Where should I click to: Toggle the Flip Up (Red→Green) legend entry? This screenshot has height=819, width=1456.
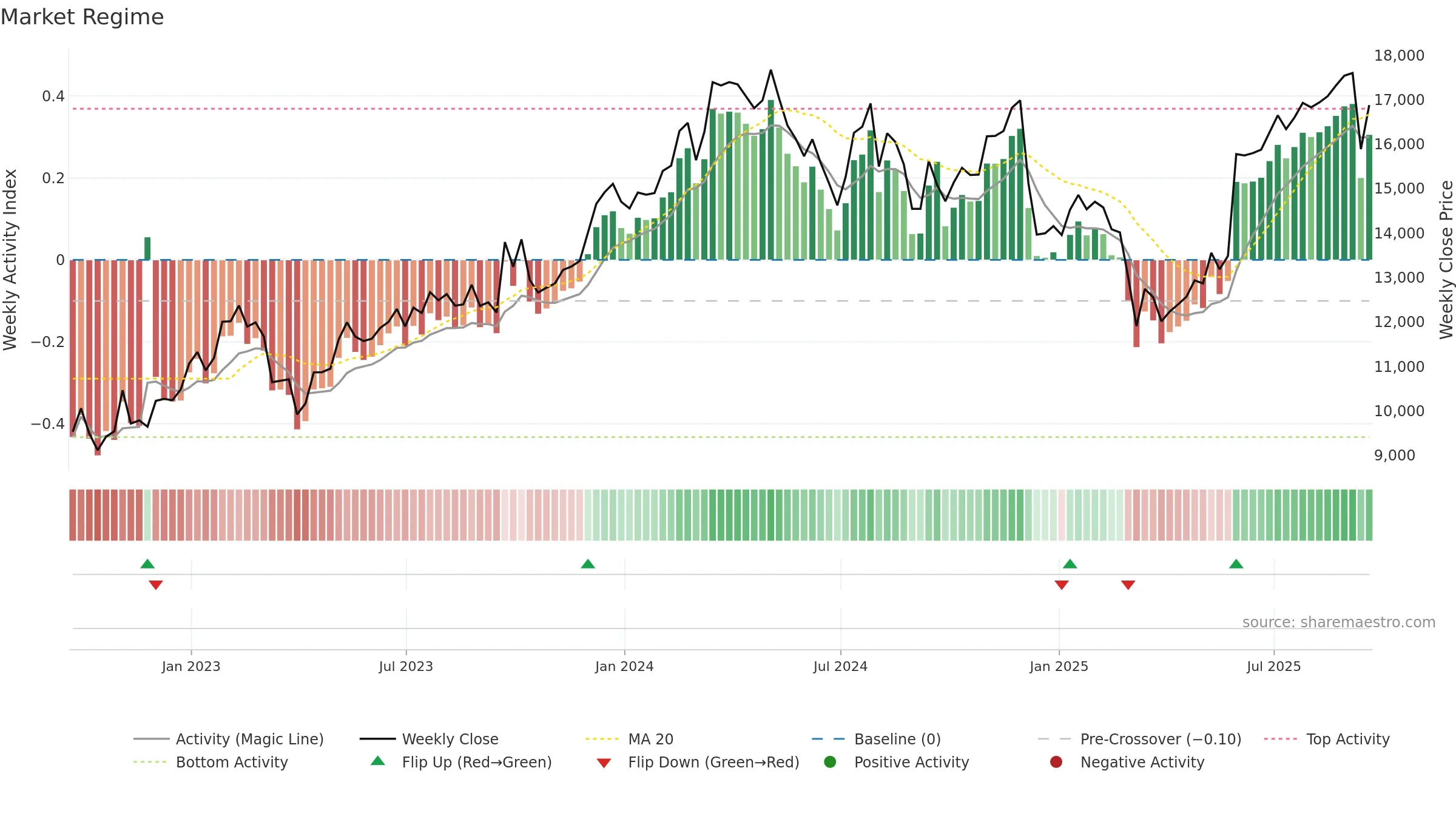click(461, 762)
